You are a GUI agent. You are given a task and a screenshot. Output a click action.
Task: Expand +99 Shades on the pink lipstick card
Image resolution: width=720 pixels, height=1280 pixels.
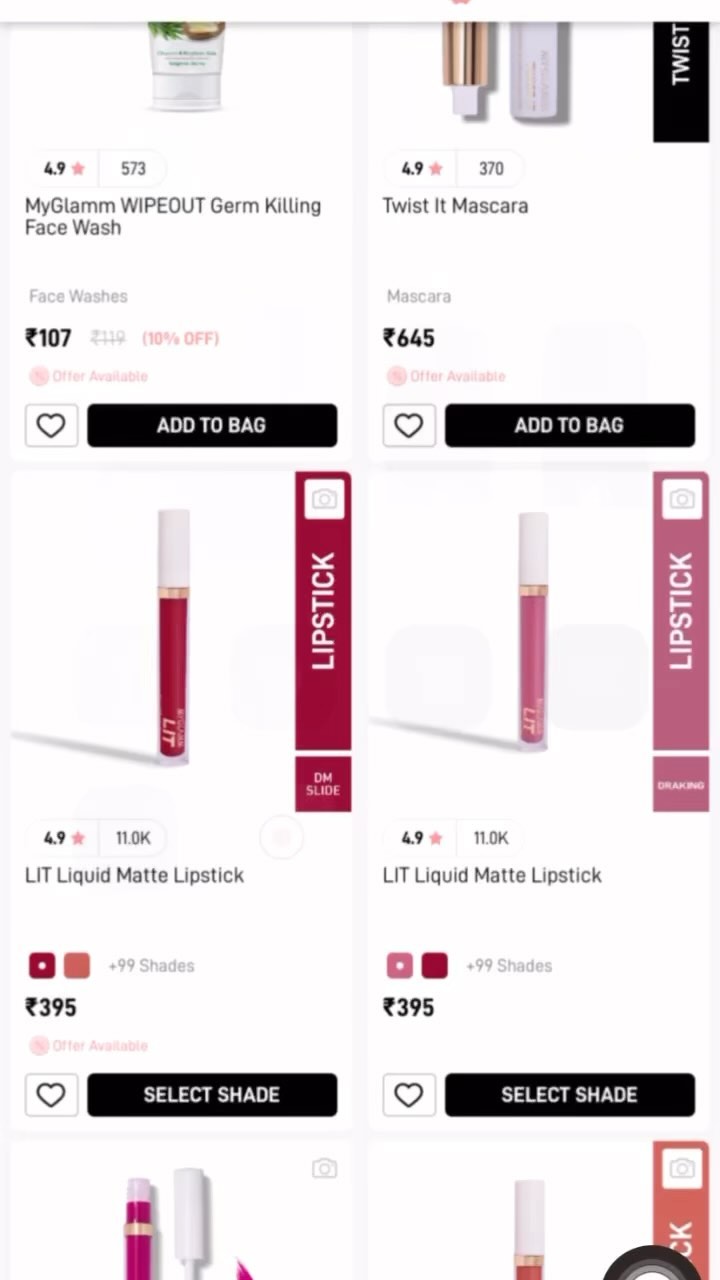(509, 966)
